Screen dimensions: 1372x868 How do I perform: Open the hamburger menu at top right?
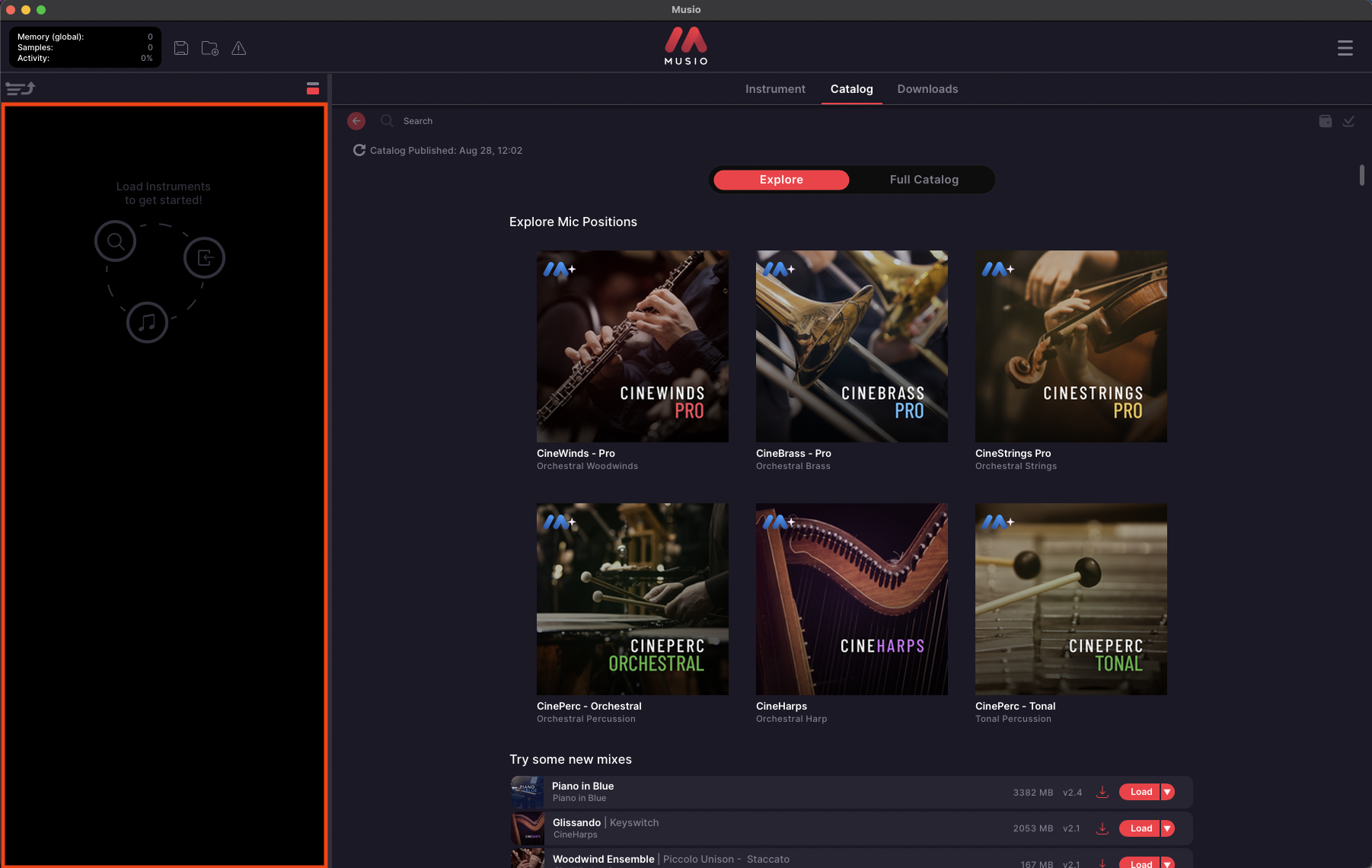pos(1345,48)
